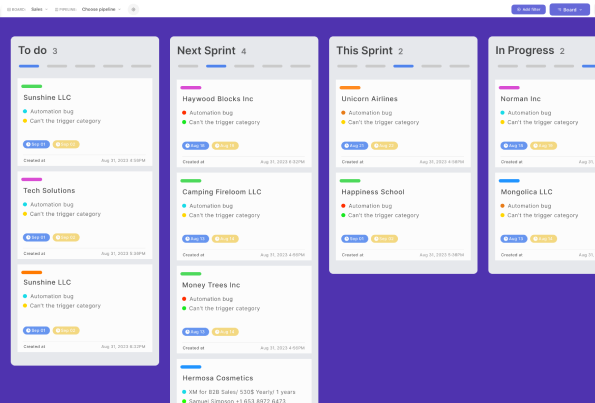Click the blue stage bar under This Sprint

pos(403,66)
